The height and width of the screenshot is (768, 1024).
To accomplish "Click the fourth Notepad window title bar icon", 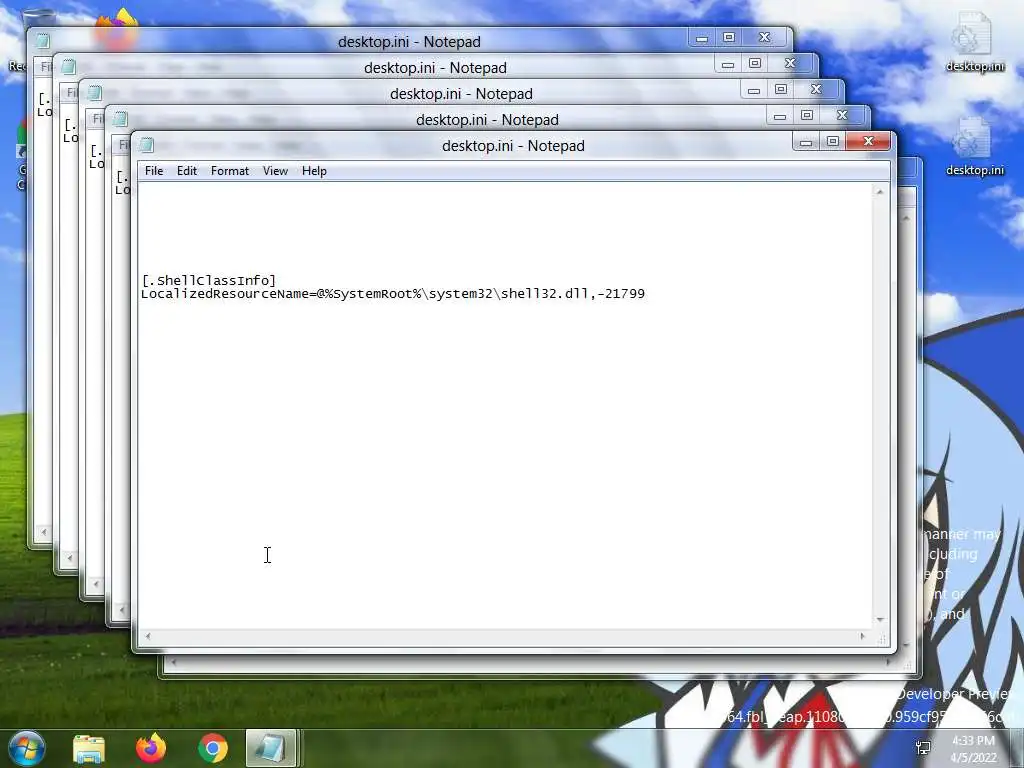I will click(120, 119).
